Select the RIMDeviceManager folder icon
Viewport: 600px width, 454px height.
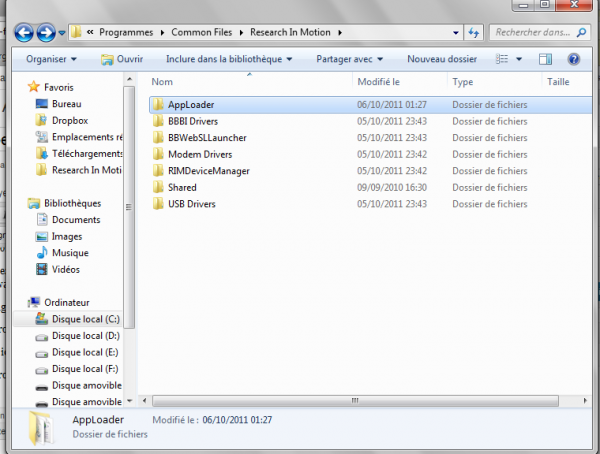pyautogui.click(x=158, y=171)
